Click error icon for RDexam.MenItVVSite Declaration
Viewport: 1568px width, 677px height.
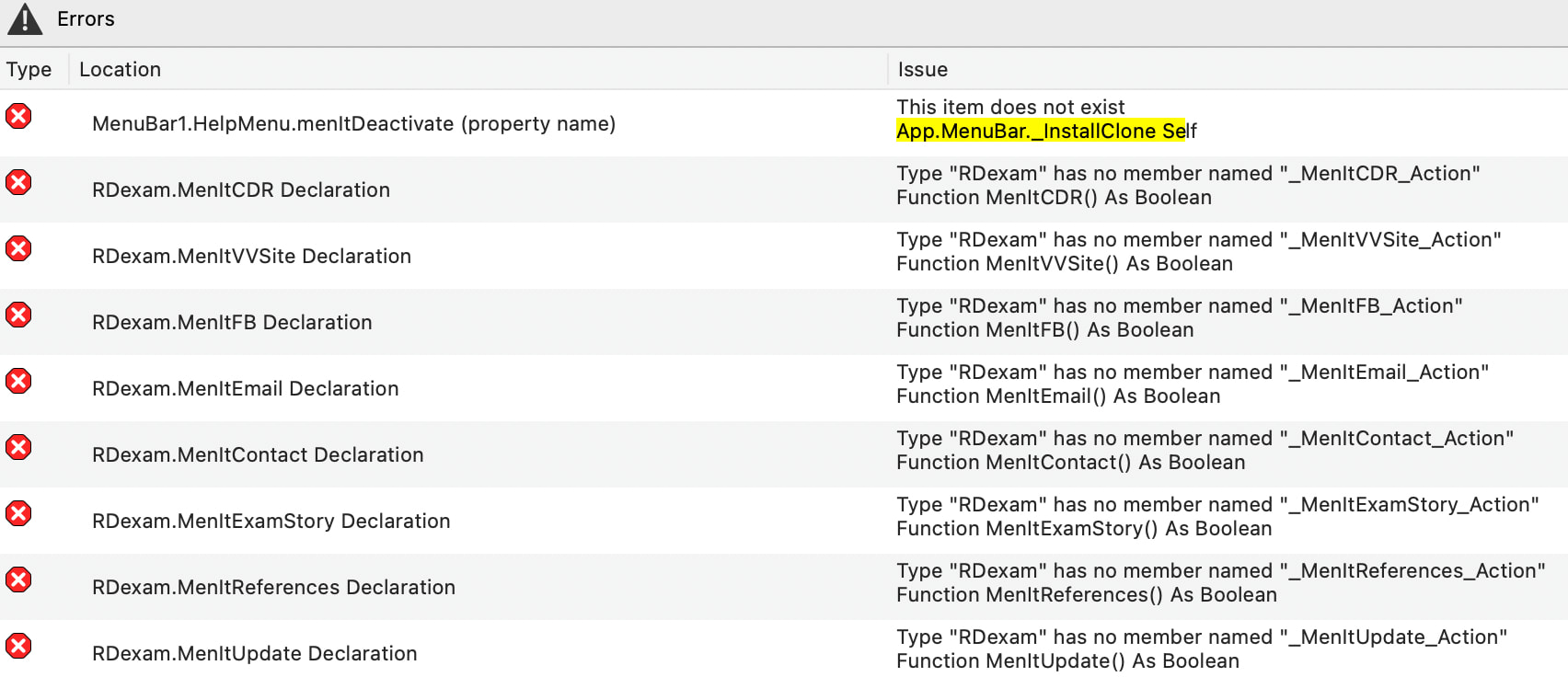tap(18, 248)
